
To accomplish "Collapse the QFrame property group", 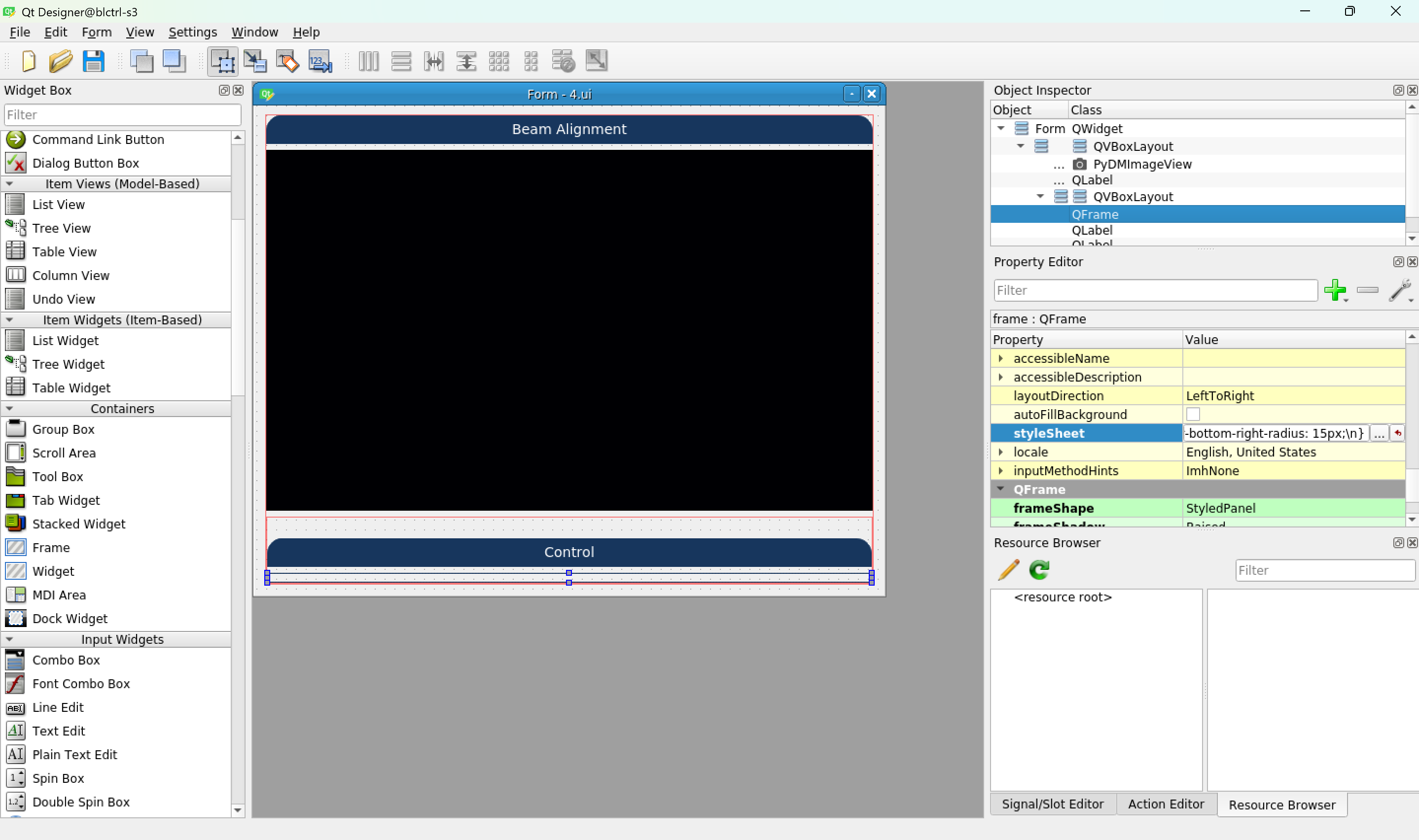I will point(1001,489).
